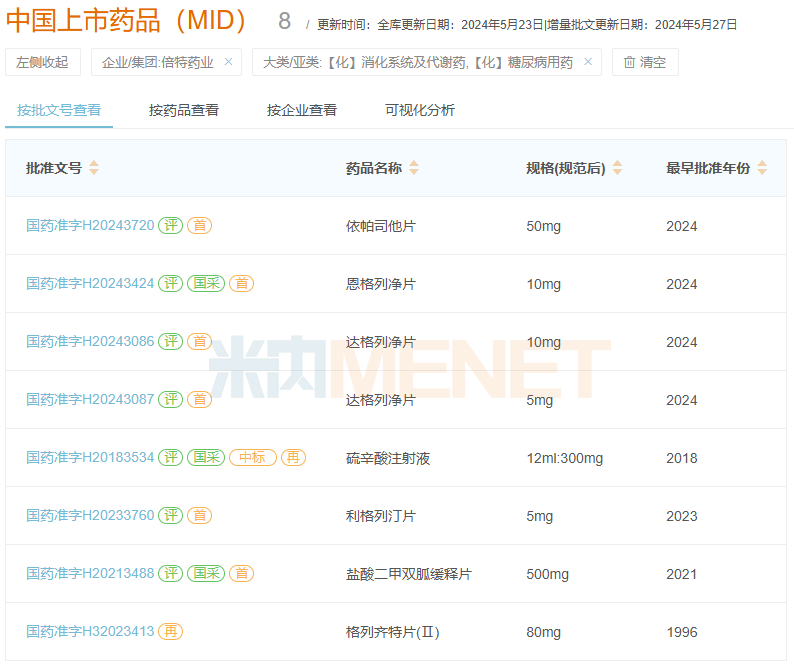Remove the 大类/亚类 filter tag
The height and width of the screenshot is (666, 794).
tap(588, 62)
